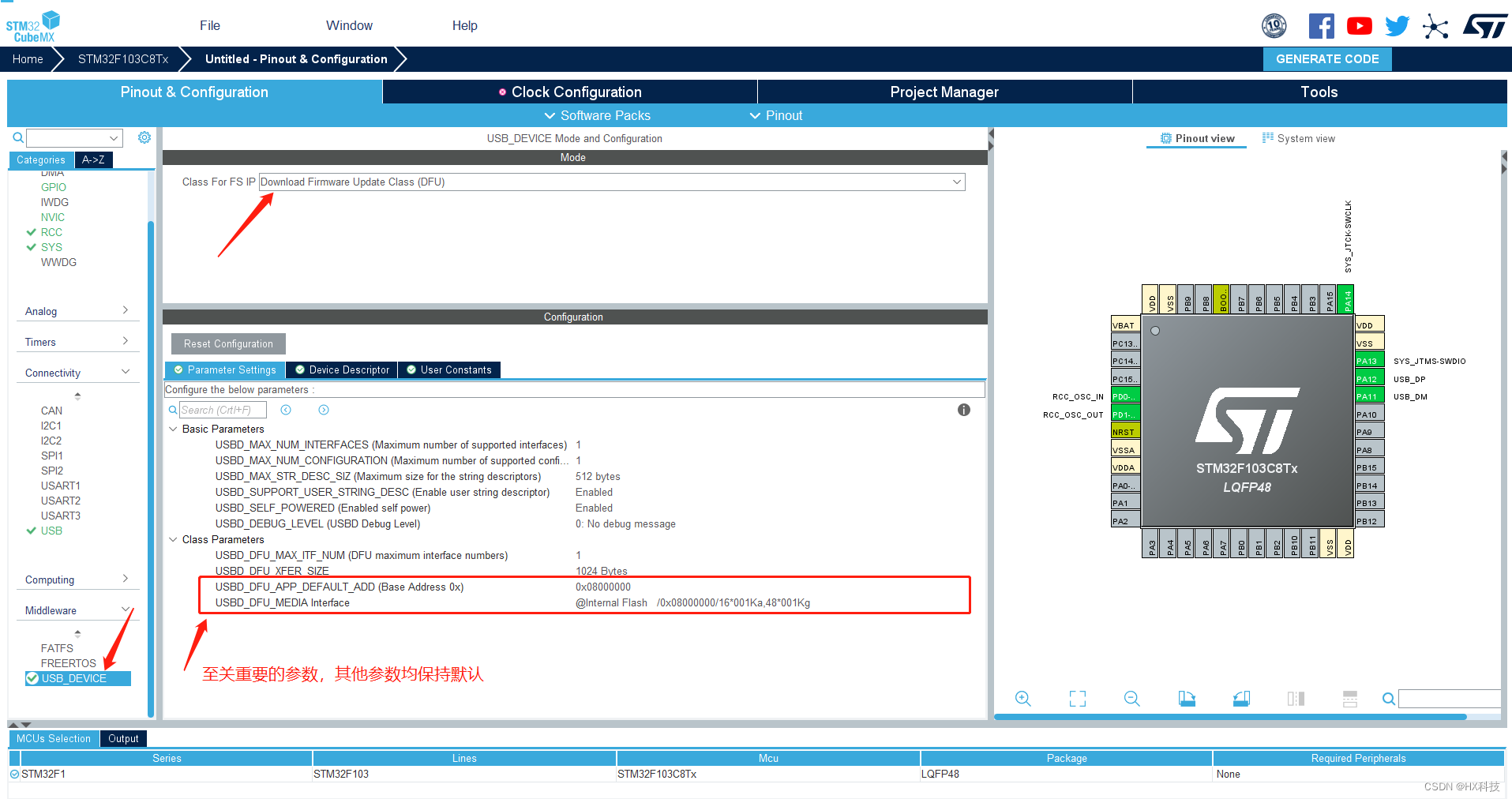Viewport: 1512px width, 799px height.
Task: Switch to System view
Action: pos(1299,138)
